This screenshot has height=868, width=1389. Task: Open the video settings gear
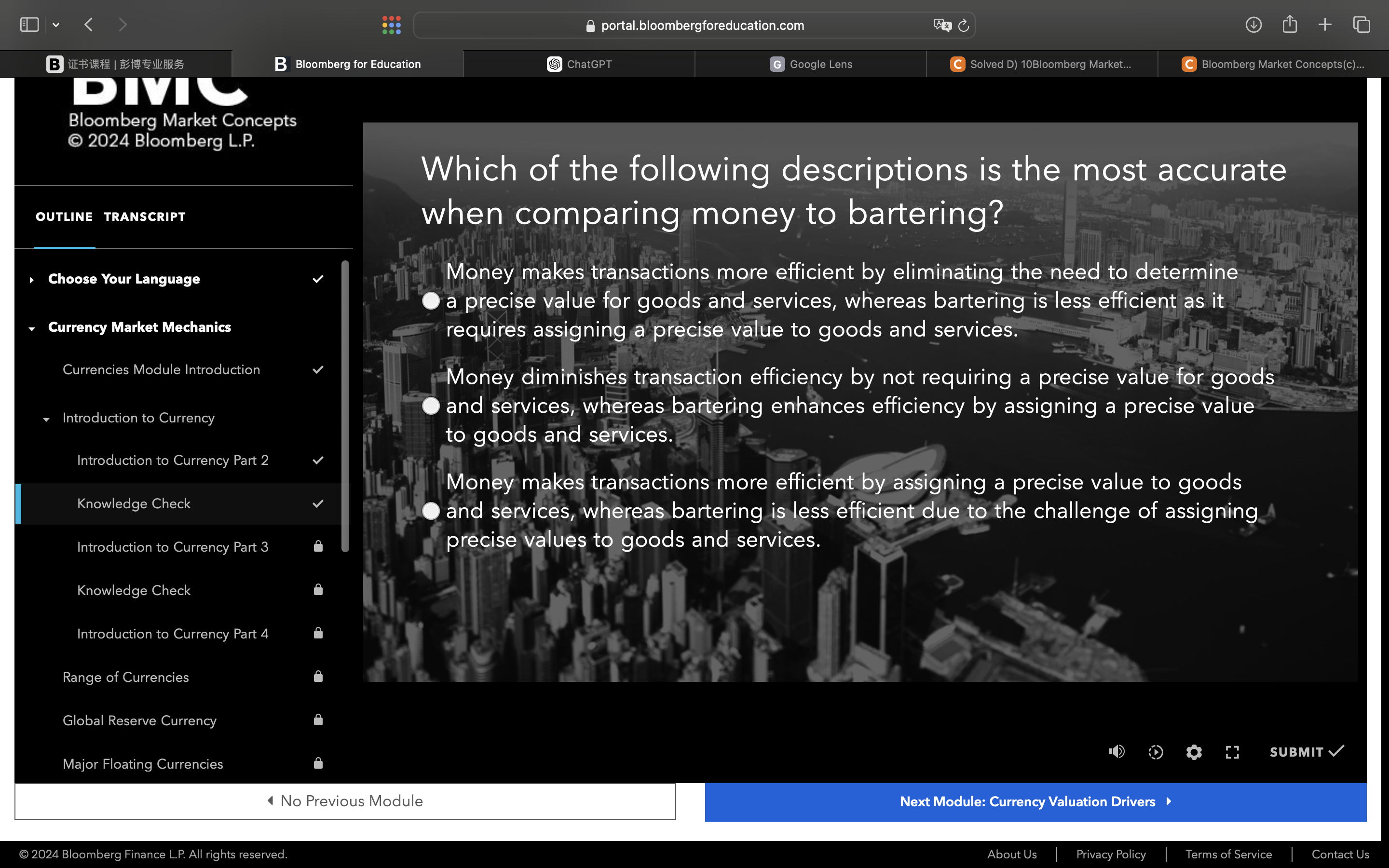click(x=1194, y=752)
